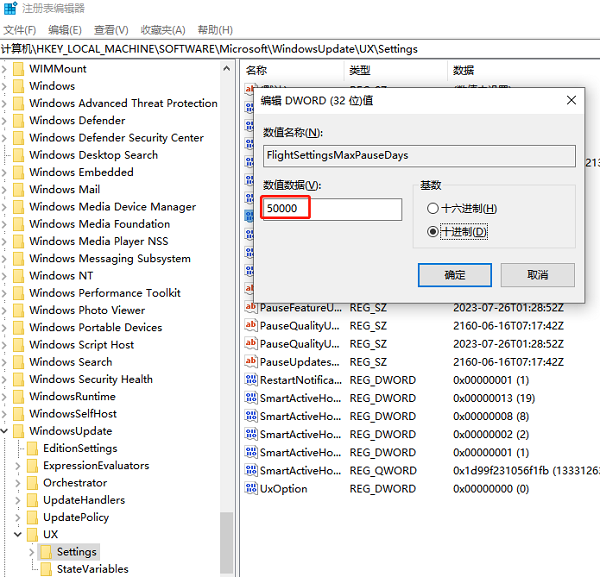
Task: Click the Registry Editor app icon in title bar
Action: pyautogui.click(x=10, y=8)
